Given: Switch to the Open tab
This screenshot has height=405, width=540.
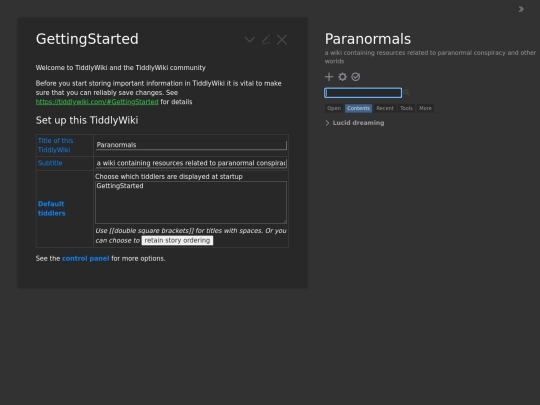Looking at the screenshot, I should pyautogui.click(x=334, y=108).
